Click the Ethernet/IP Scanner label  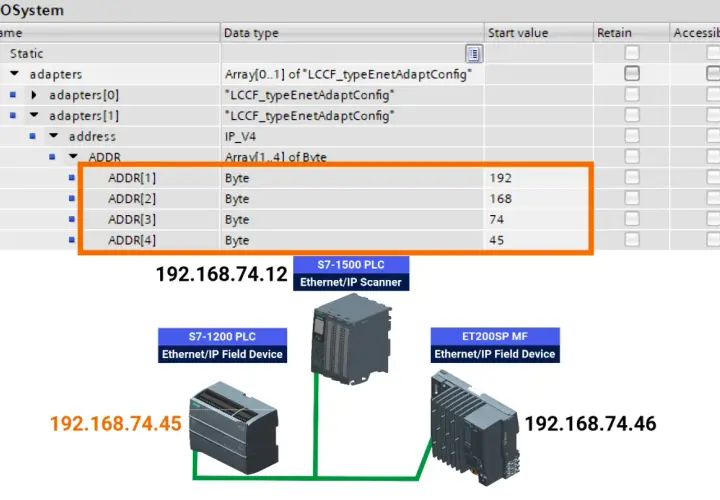click(351, 282)
